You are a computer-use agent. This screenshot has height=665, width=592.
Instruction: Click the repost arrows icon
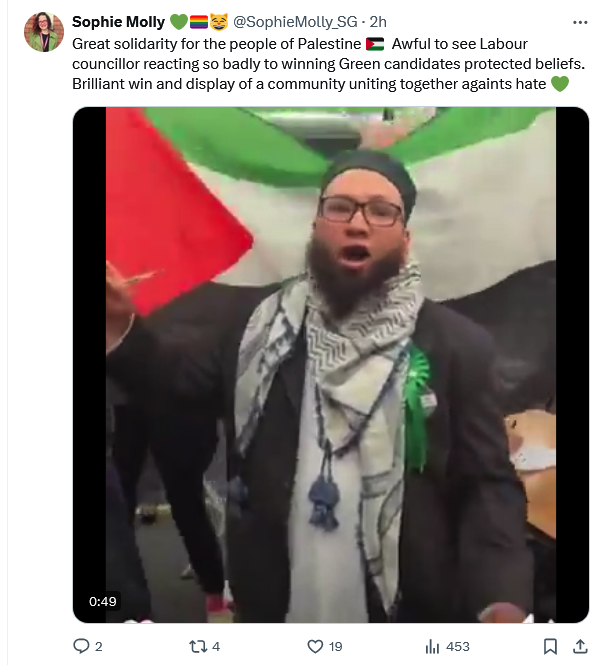coord(198,646)
